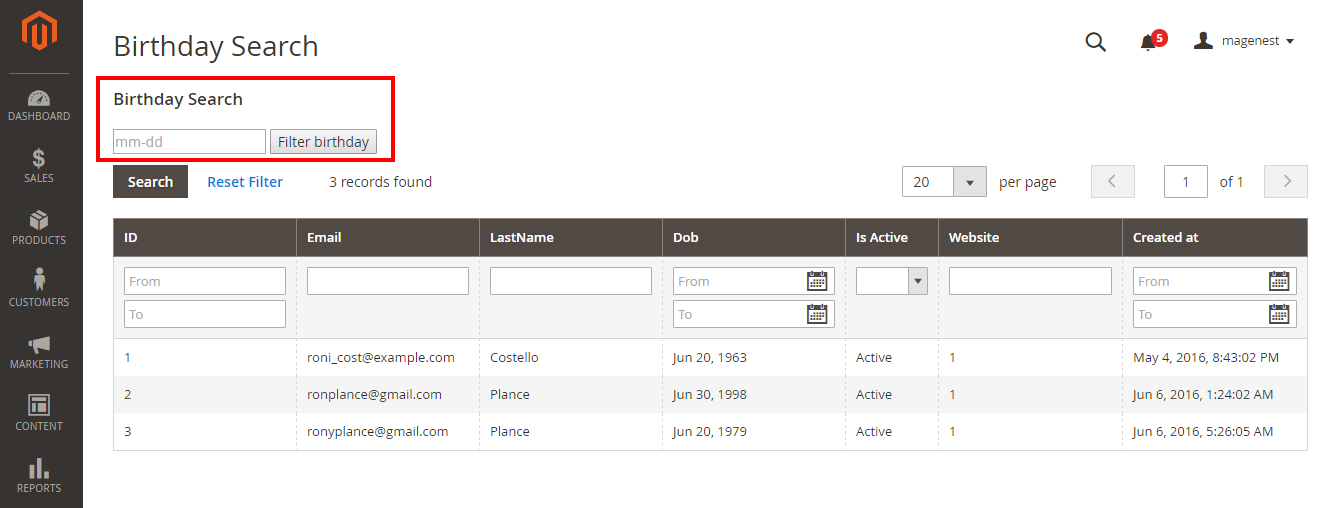This screenshot has height=508, width=1332.
Task: Open notifications bell with 5 alerts
Action: pyautogui.click(x=1149, y=42)
